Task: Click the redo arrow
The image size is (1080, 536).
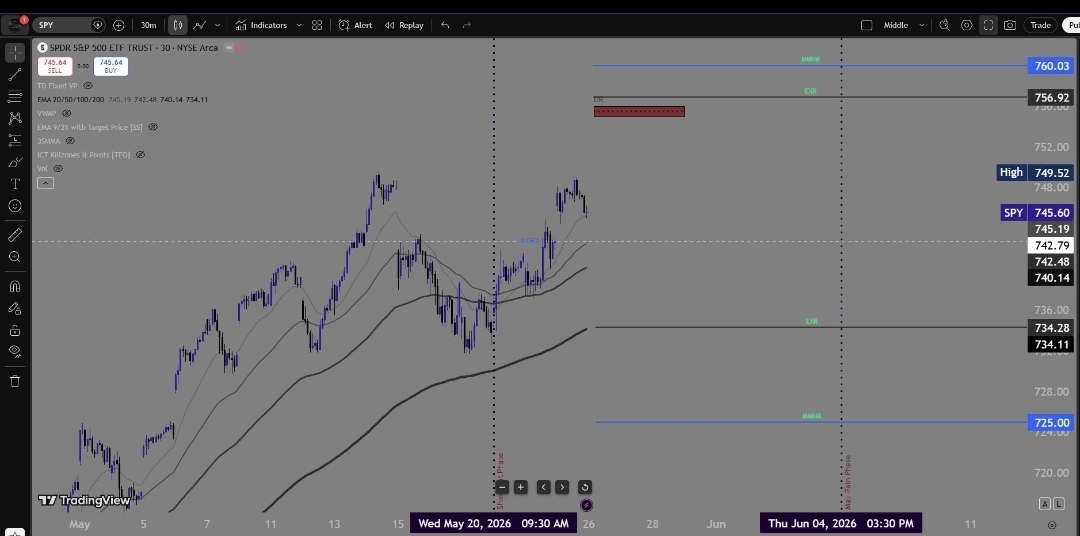Action: tap(467, 25)
